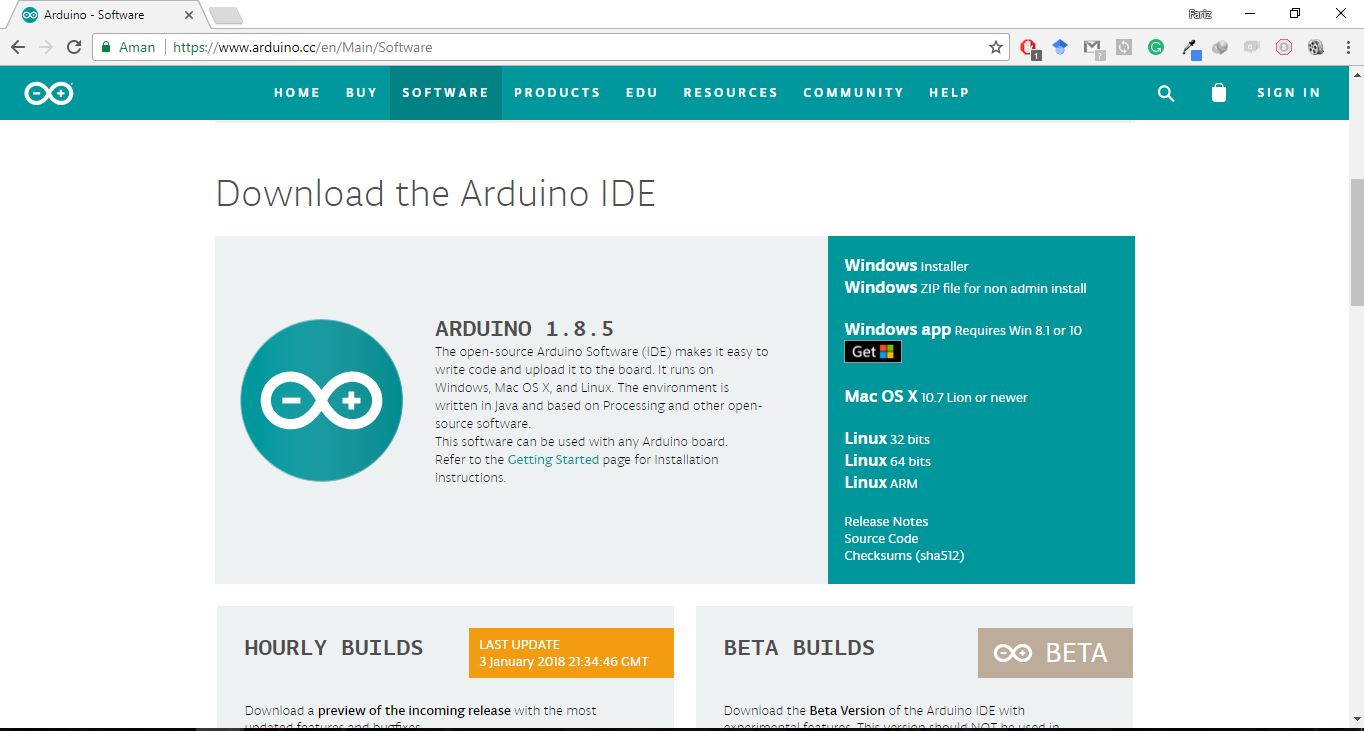This screenshot has width=1364, height=731.
Task: Open the BUY menu
Action: pyautogui.click(x=362, y=93)
